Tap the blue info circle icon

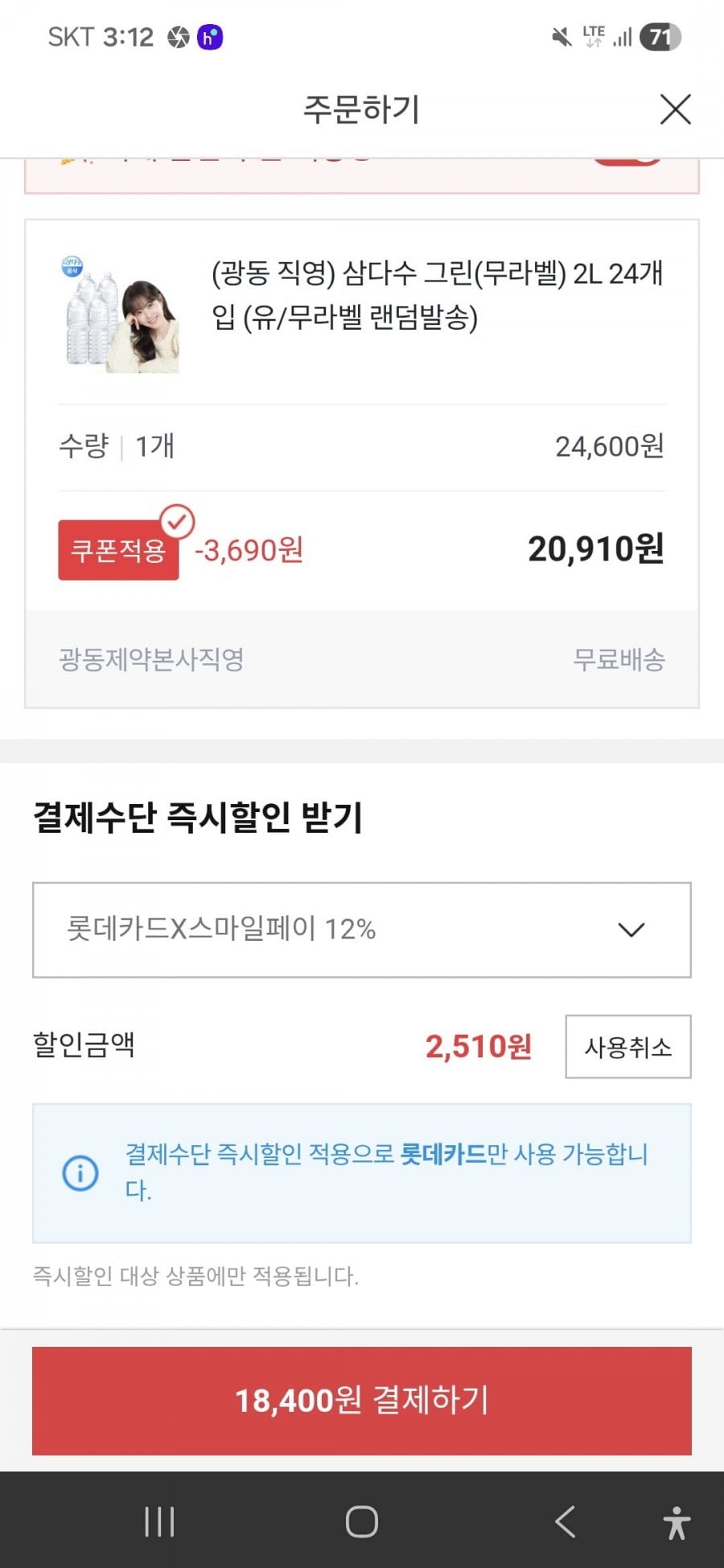(80, 1172)
